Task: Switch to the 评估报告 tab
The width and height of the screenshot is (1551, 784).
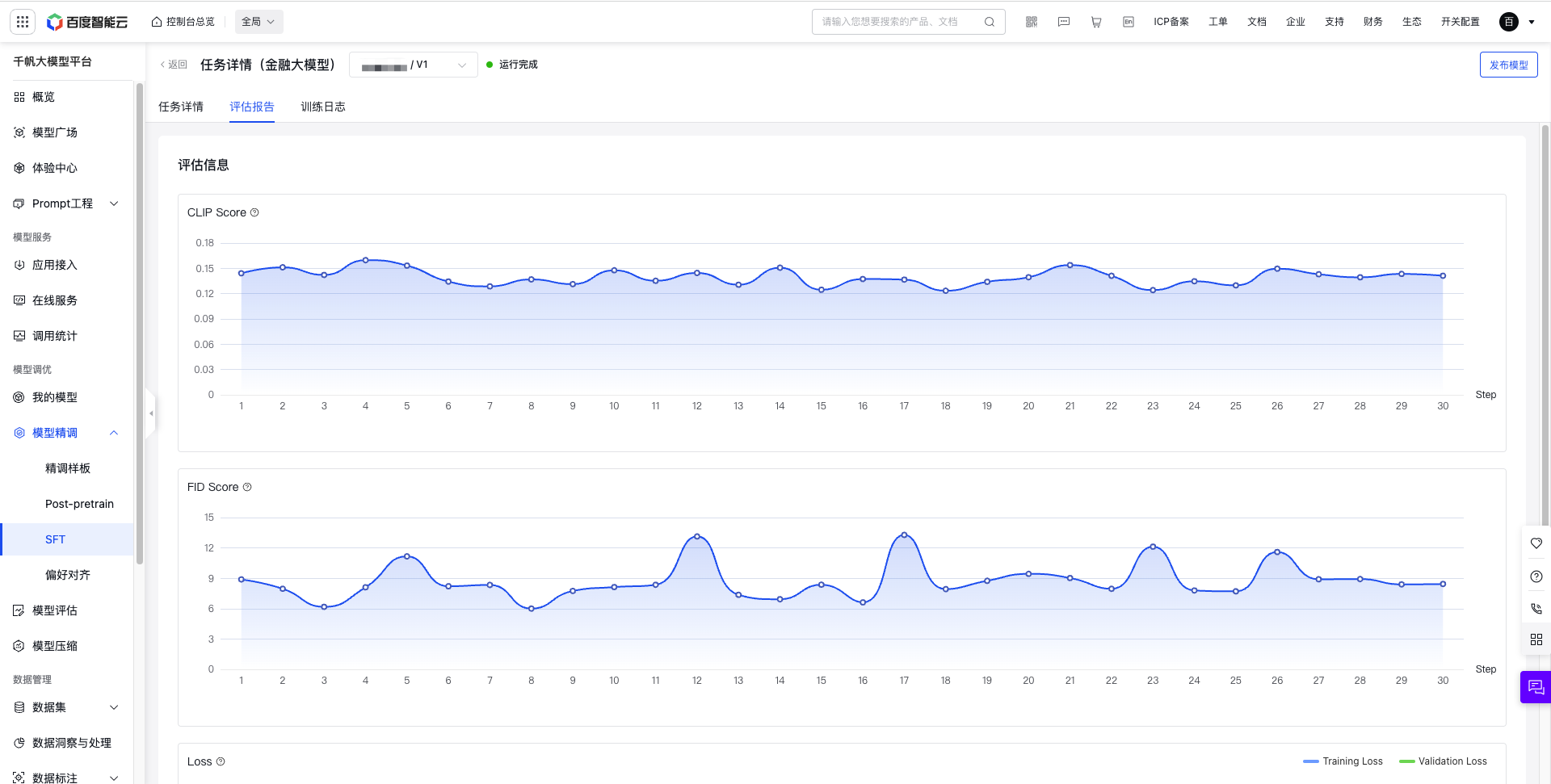Action: coord(252,107)
